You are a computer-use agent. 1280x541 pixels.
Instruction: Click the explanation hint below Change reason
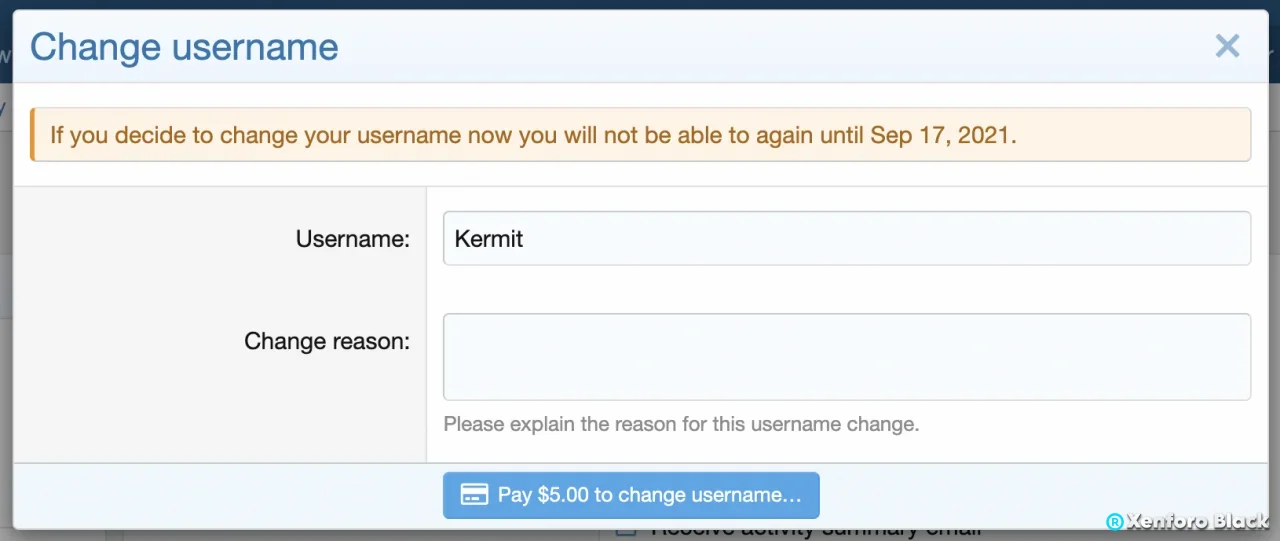tap(681, 424)
